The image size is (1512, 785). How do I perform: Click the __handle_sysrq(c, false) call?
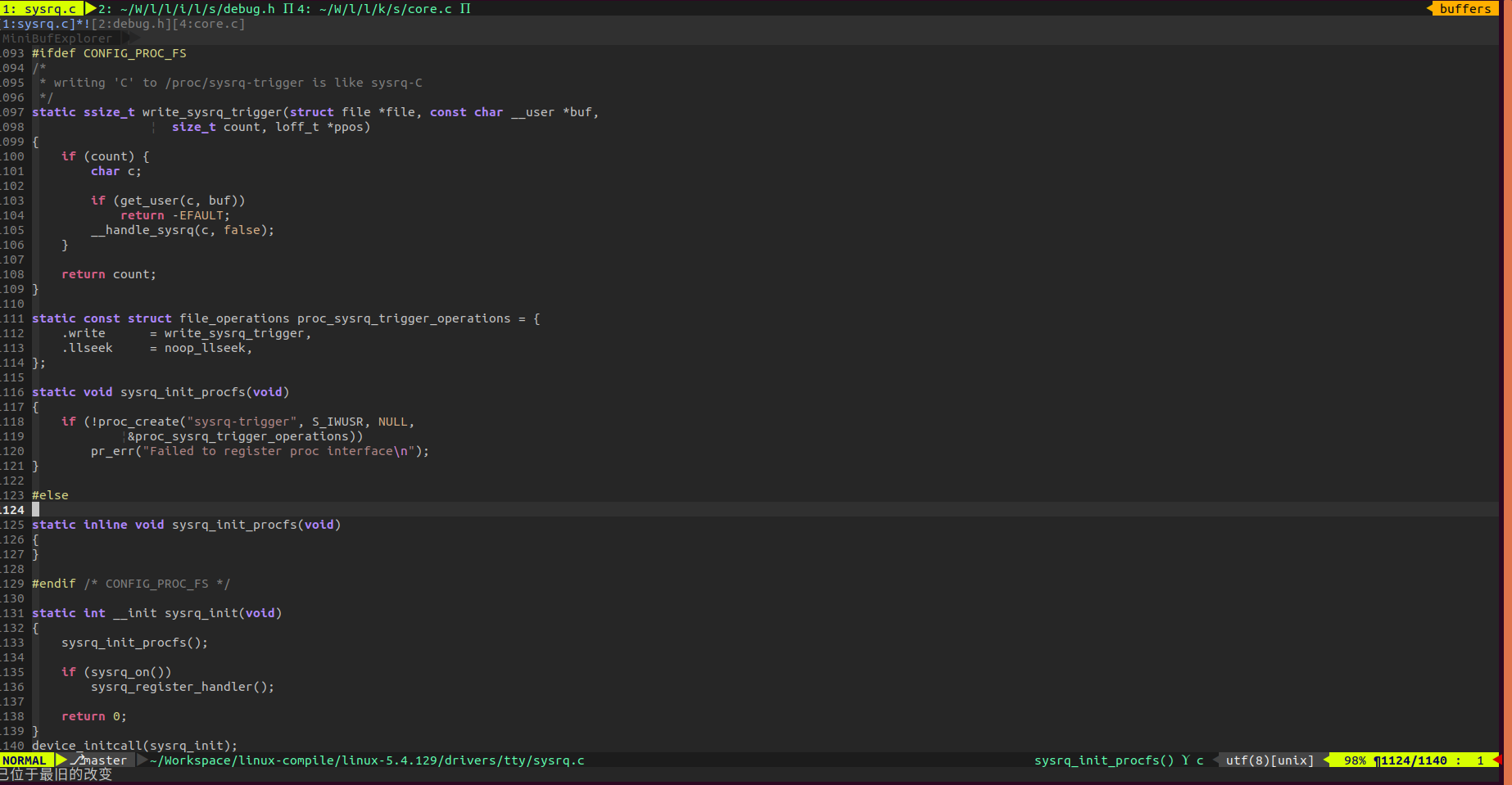pyautogui.click(x=183, y=230)
